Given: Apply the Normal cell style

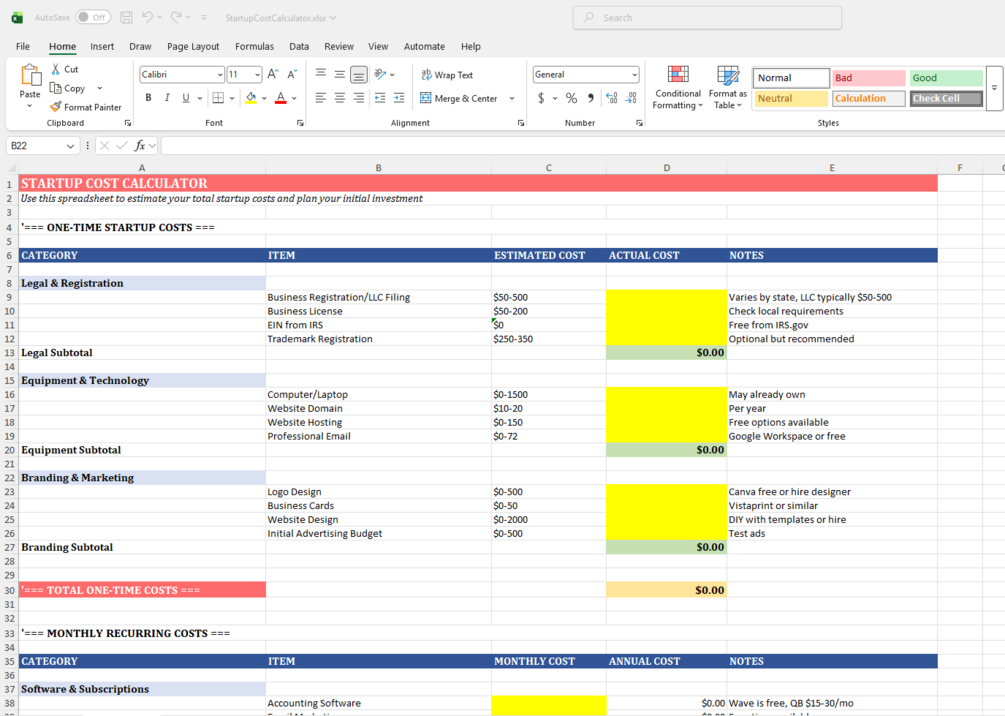Looking at the screenshot, I should click(x=792, y=78).
